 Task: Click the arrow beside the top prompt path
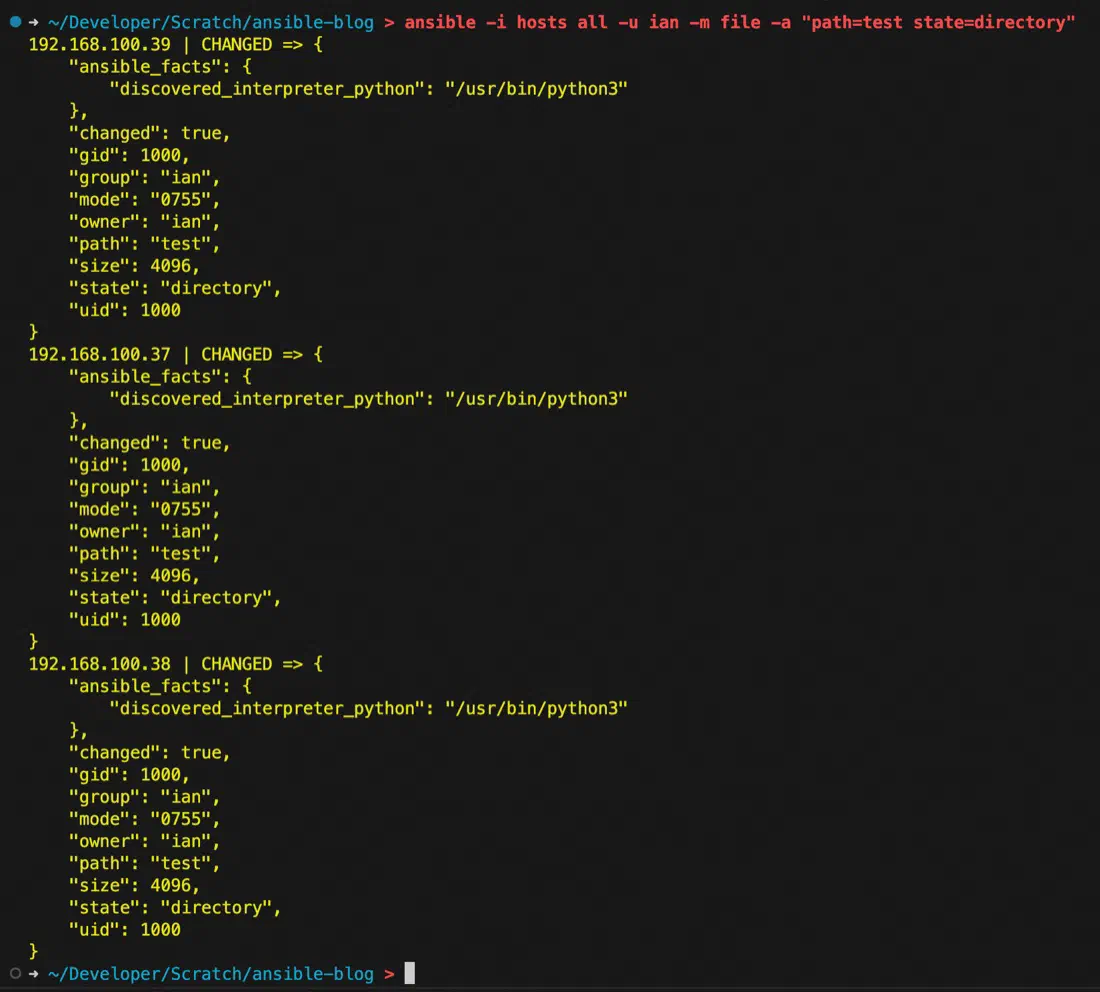pyautogui.click(x=34, y=22)
